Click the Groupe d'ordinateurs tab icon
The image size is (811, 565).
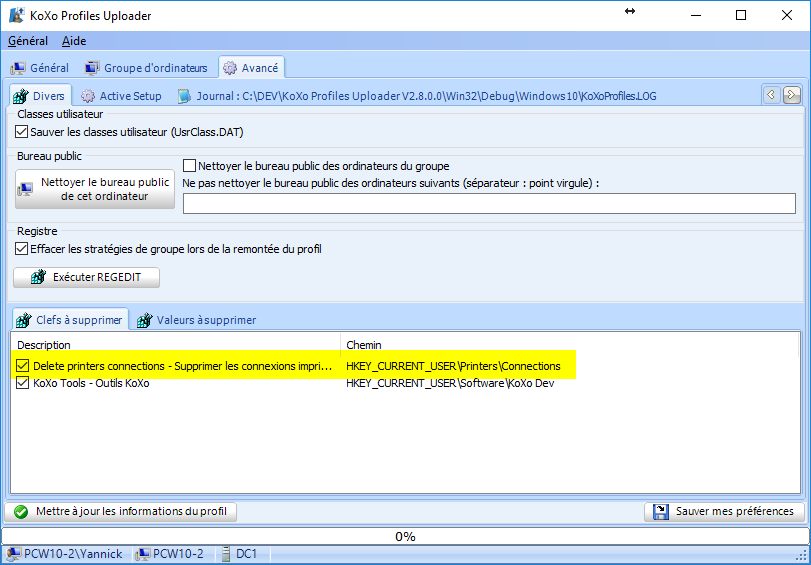[92, 68]
